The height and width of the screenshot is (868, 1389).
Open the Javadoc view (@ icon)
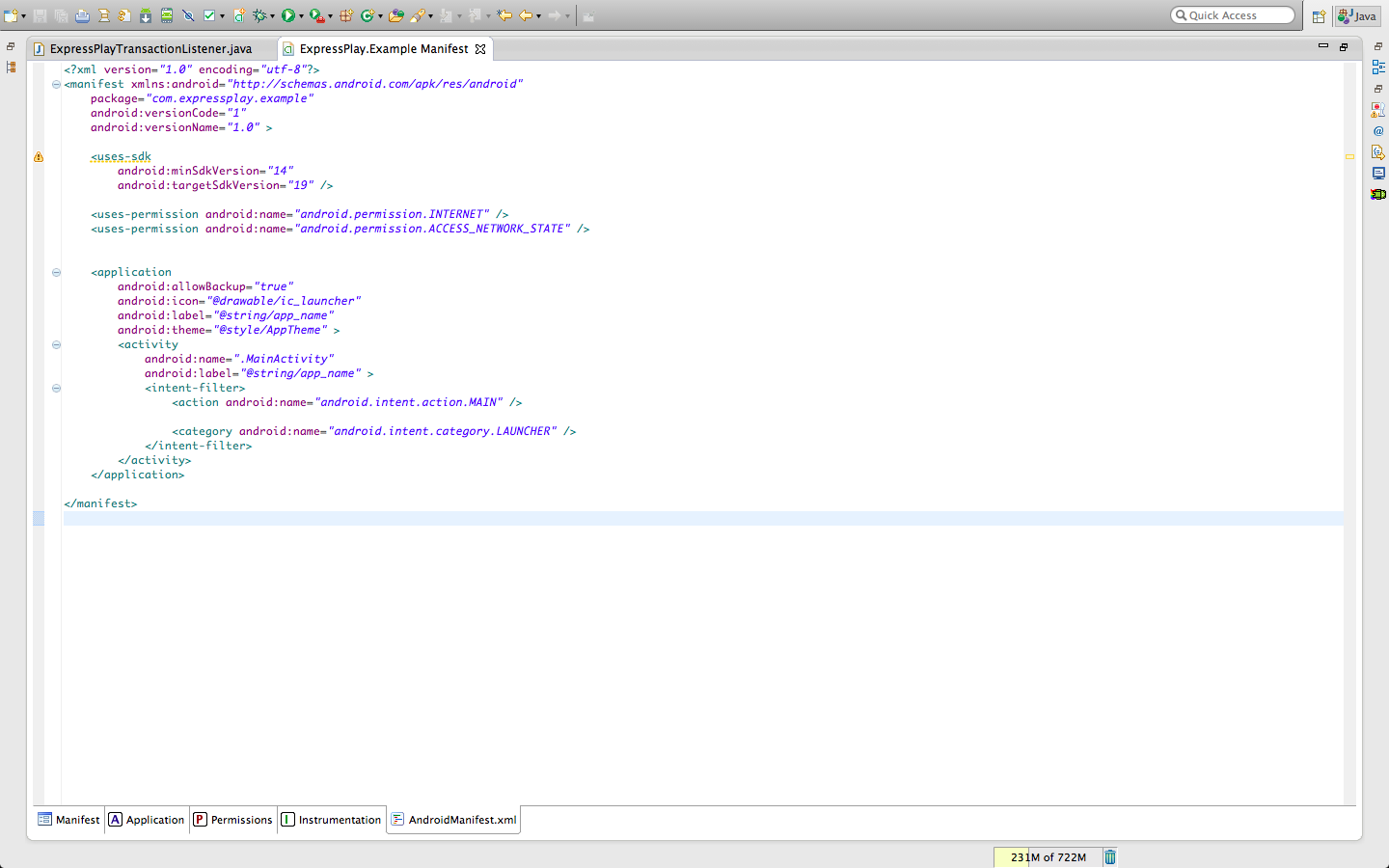(x=1377, y=131)
